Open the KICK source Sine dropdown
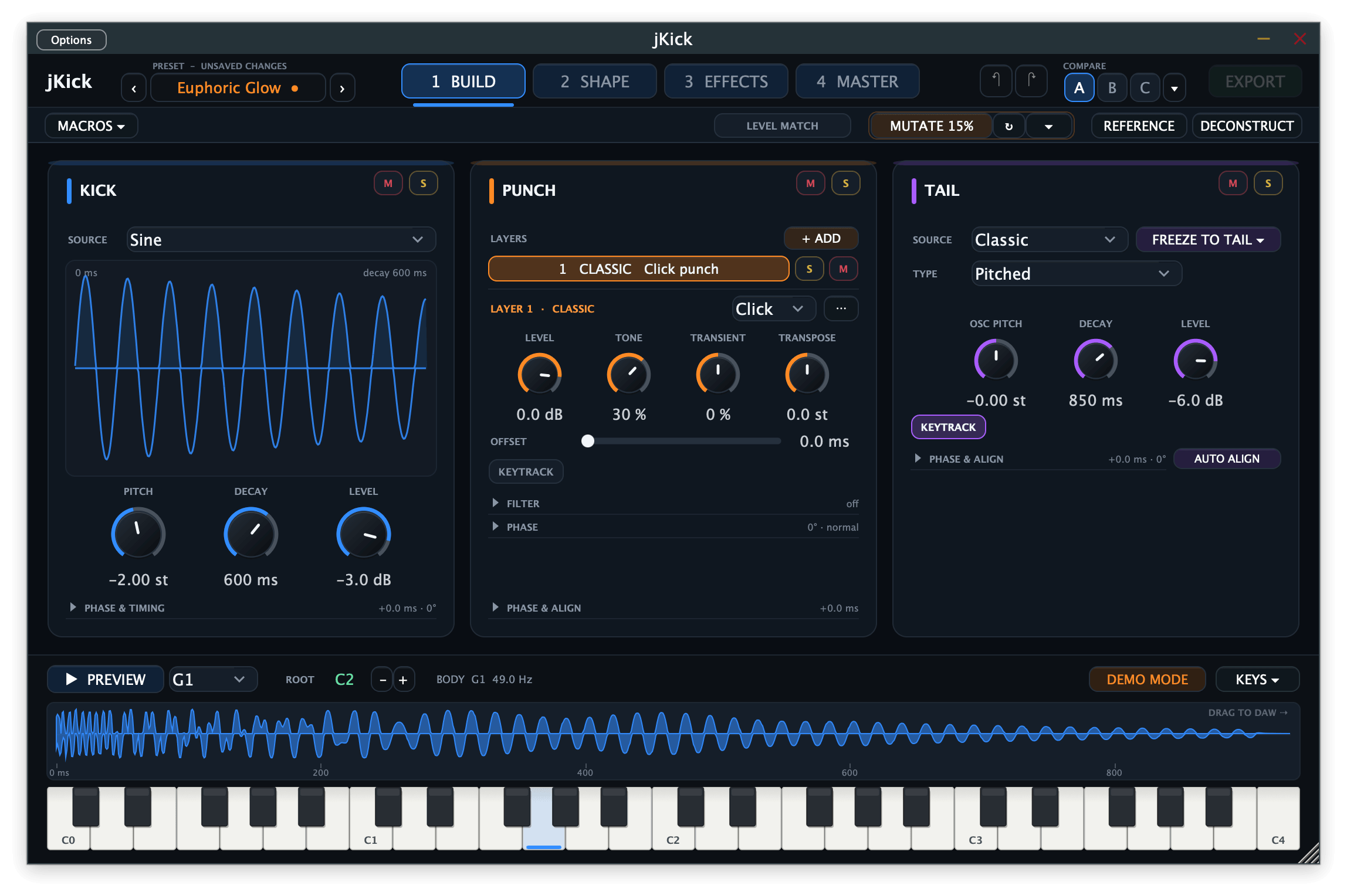The width and height of the screenshot is (1347, 896). click(x=281, y=239)
